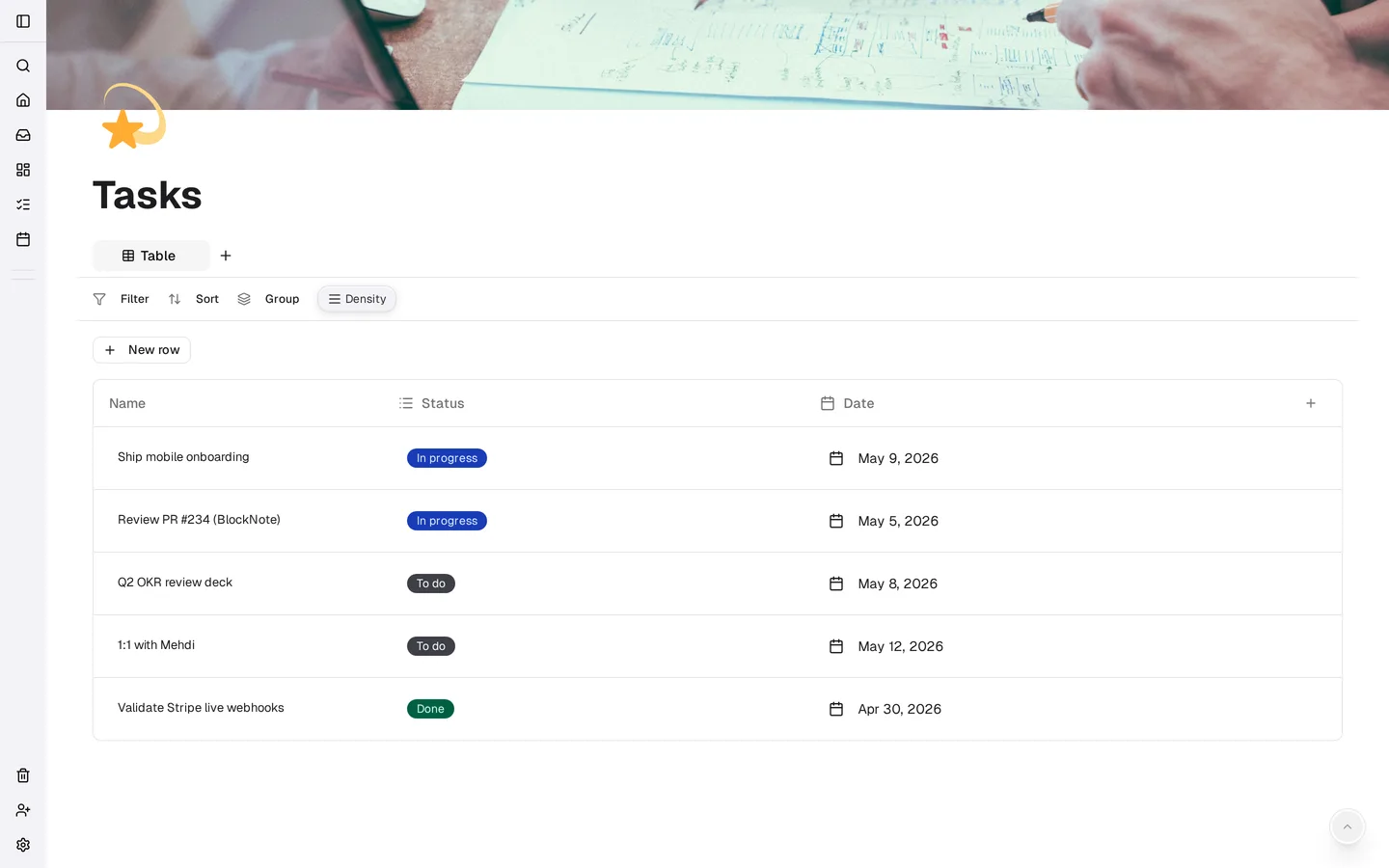The image size is (1389, 868).
Task: Click the invite user icon
Action: (x=23, y=810)
